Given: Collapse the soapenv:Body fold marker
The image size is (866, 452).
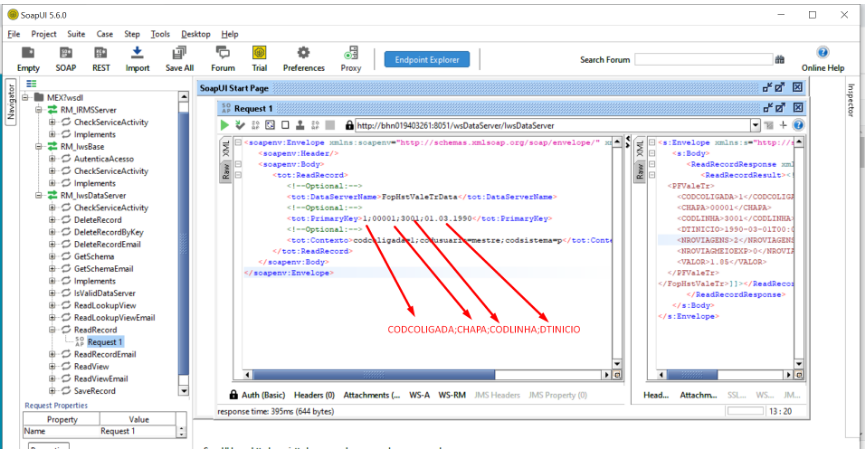Looking at the screenshot, I should (238, 164).
